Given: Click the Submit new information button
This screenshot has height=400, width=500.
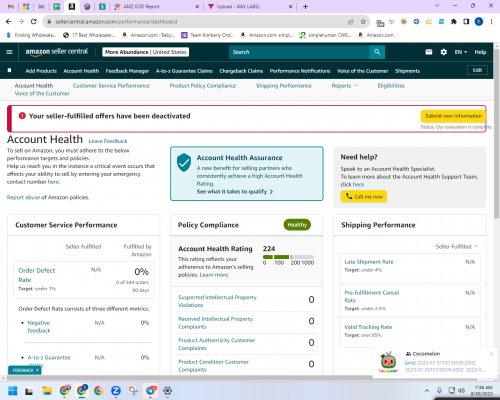Looking at the screenshot, I should [x=453, y=116].
